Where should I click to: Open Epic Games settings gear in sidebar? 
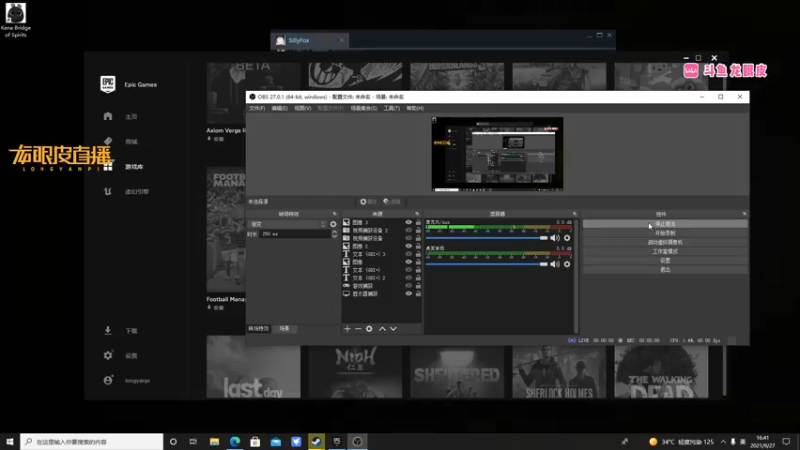pos(108,355)
